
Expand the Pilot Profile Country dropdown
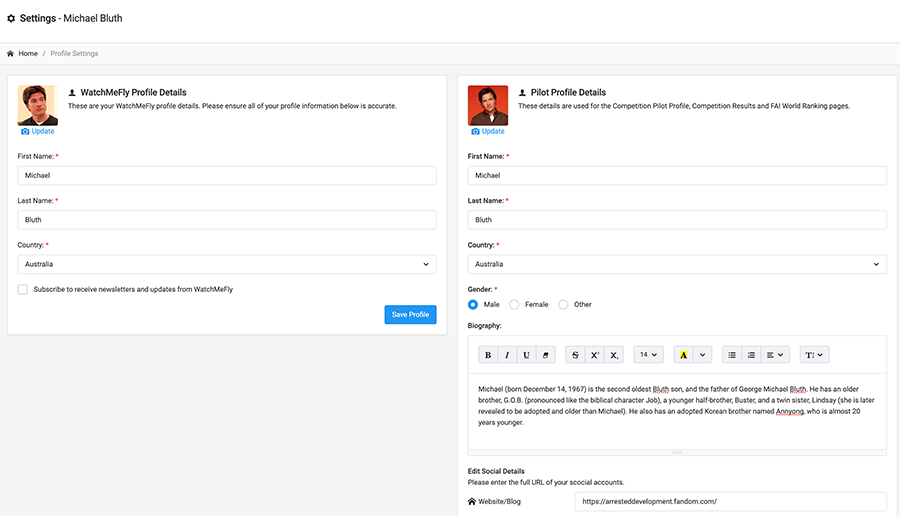pos(677,264)
